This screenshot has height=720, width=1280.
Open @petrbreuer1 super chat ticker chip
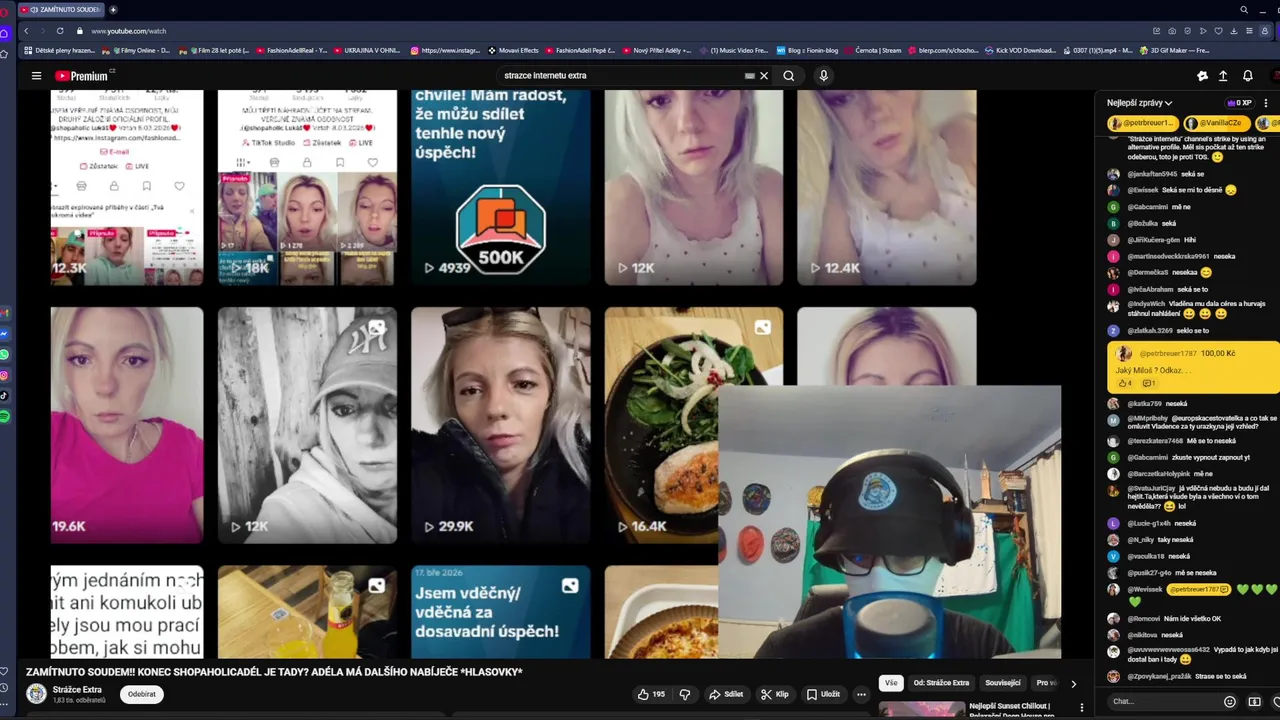[1142, 123]
